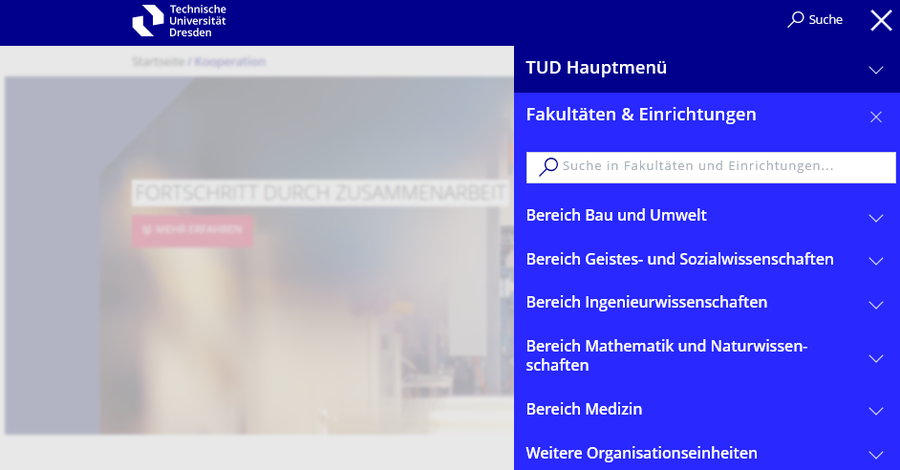Expand Bereich Medizin chevron arrow
The width and height of the screenshot is (900, 470).
[x=876, y=411]
